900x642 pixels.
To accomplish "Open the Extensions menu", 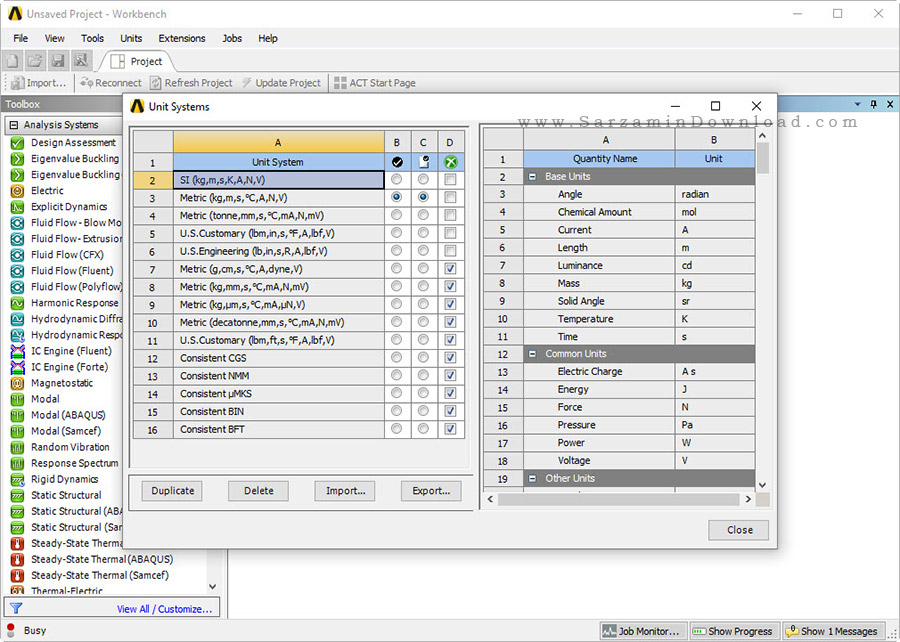I will click(x=182, y=38).
